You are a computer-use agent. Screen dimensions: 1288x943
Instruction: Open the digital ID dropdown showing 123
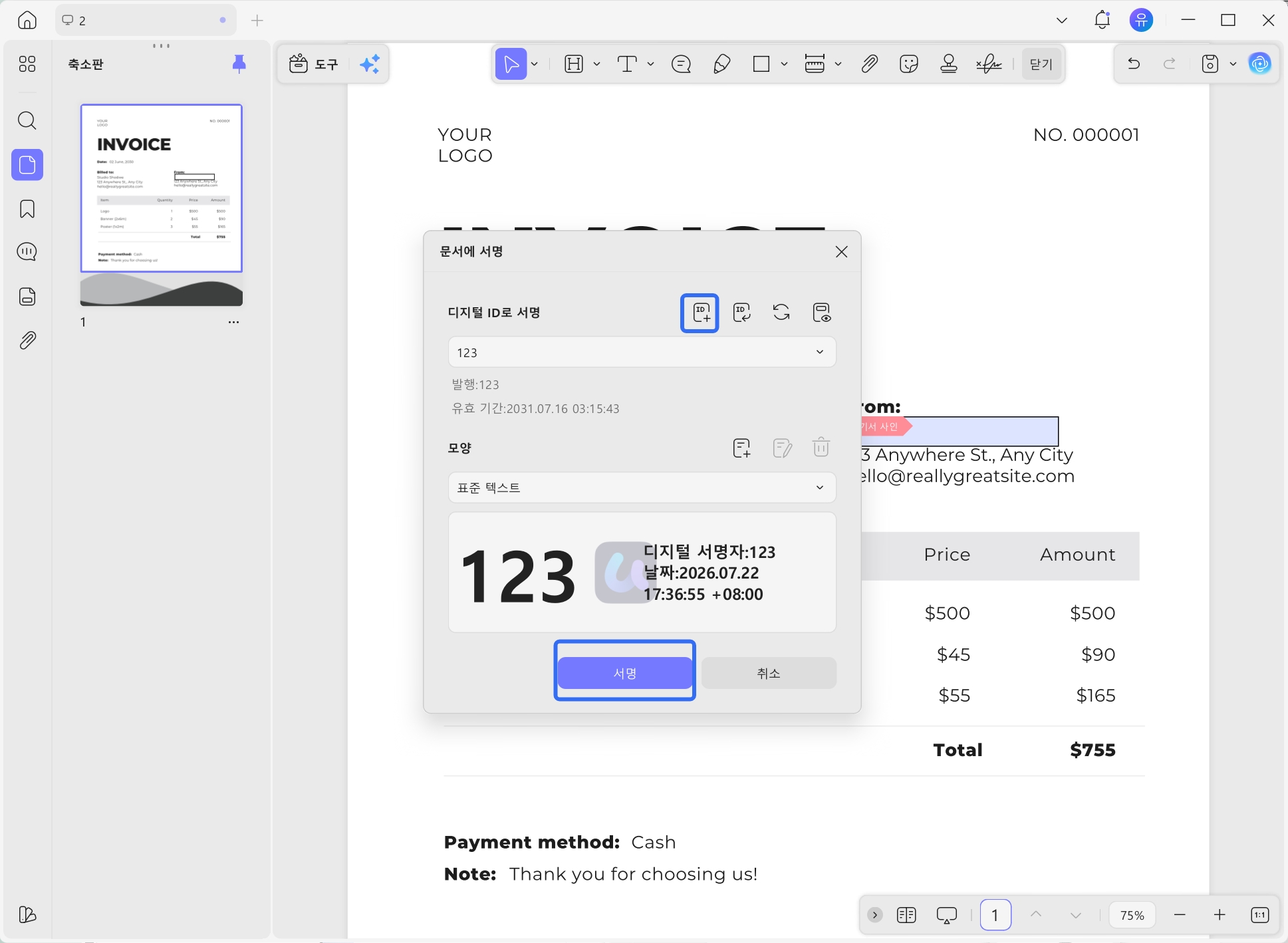[642, 352]
